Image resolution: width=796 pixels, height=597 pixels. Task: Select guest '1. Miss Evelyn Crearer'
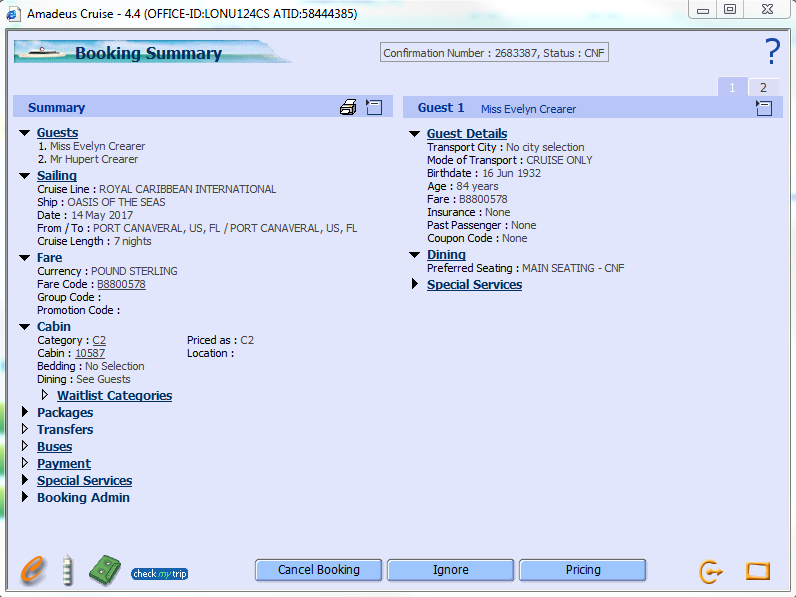click(x=91, y=146)
